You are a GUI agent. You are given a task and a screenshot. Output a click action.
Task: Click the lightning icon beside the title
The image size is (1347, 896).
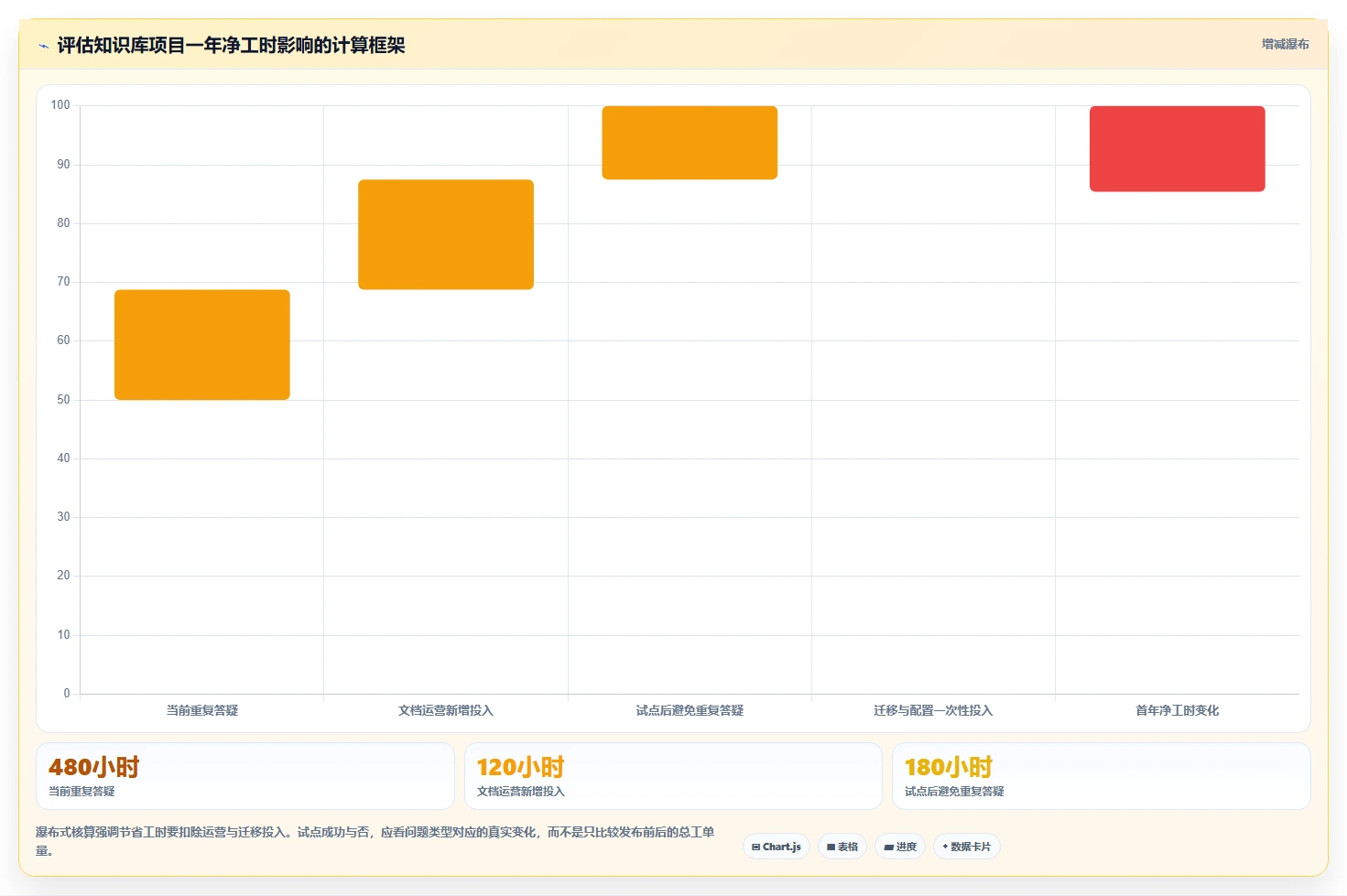43,46
